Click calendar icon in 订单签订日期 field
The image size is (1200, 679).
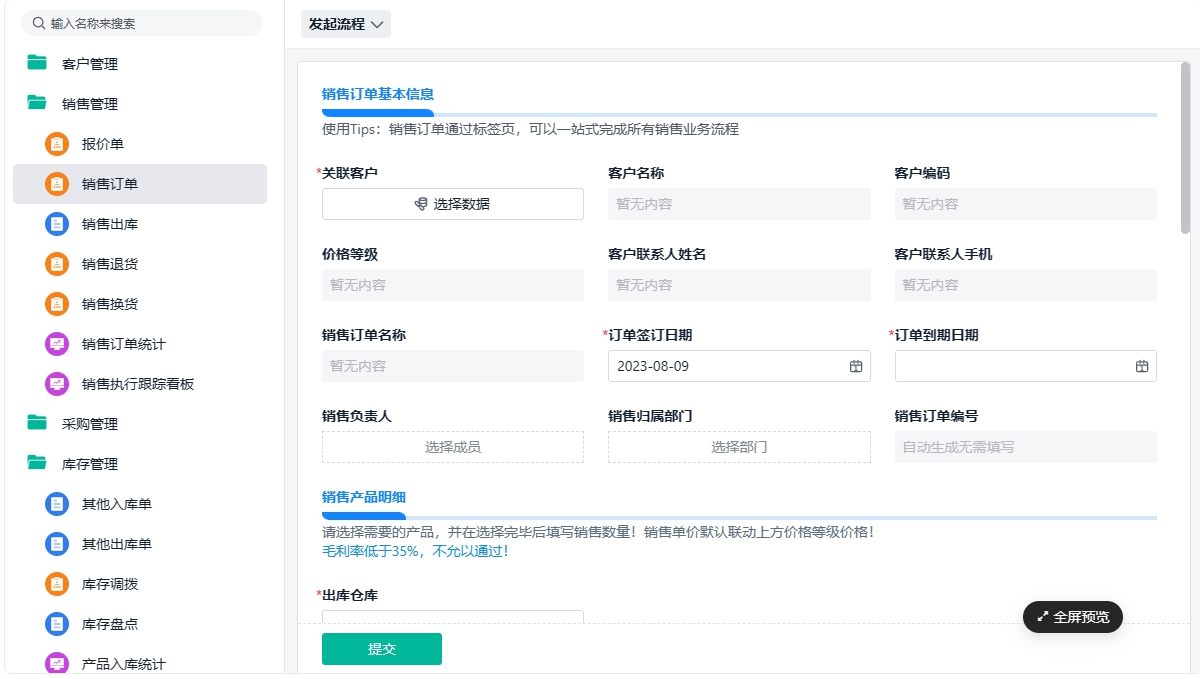(856, 366)
